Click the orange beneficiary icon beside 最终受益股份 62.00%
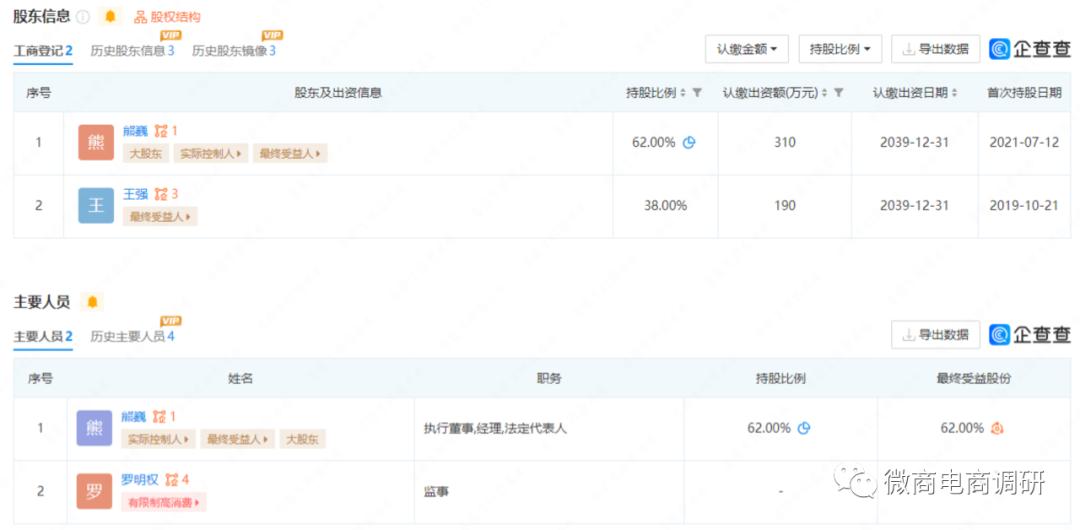1080x530 pixels. pos(997,428)
